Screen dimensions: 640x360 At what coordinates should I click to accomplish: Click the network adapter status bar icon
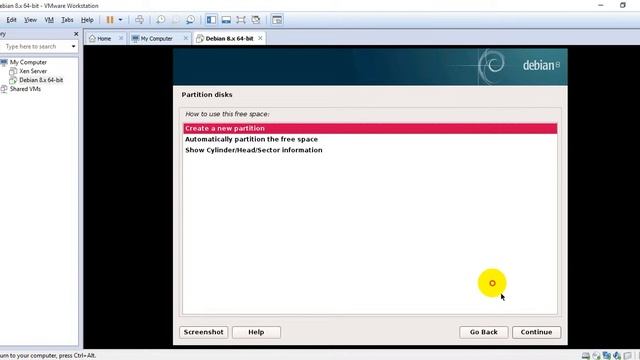(607, 356)
